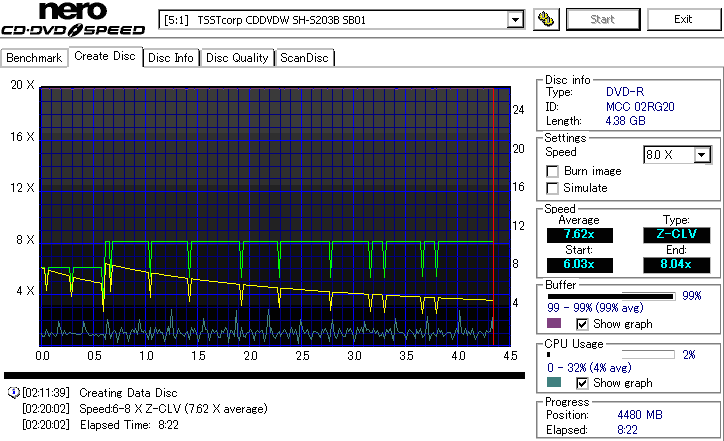Toggle the Simulate checkbox
Image resolution: width=724 pixels, height=441 pixels.
pyautogui.click(x=552, y=188)
